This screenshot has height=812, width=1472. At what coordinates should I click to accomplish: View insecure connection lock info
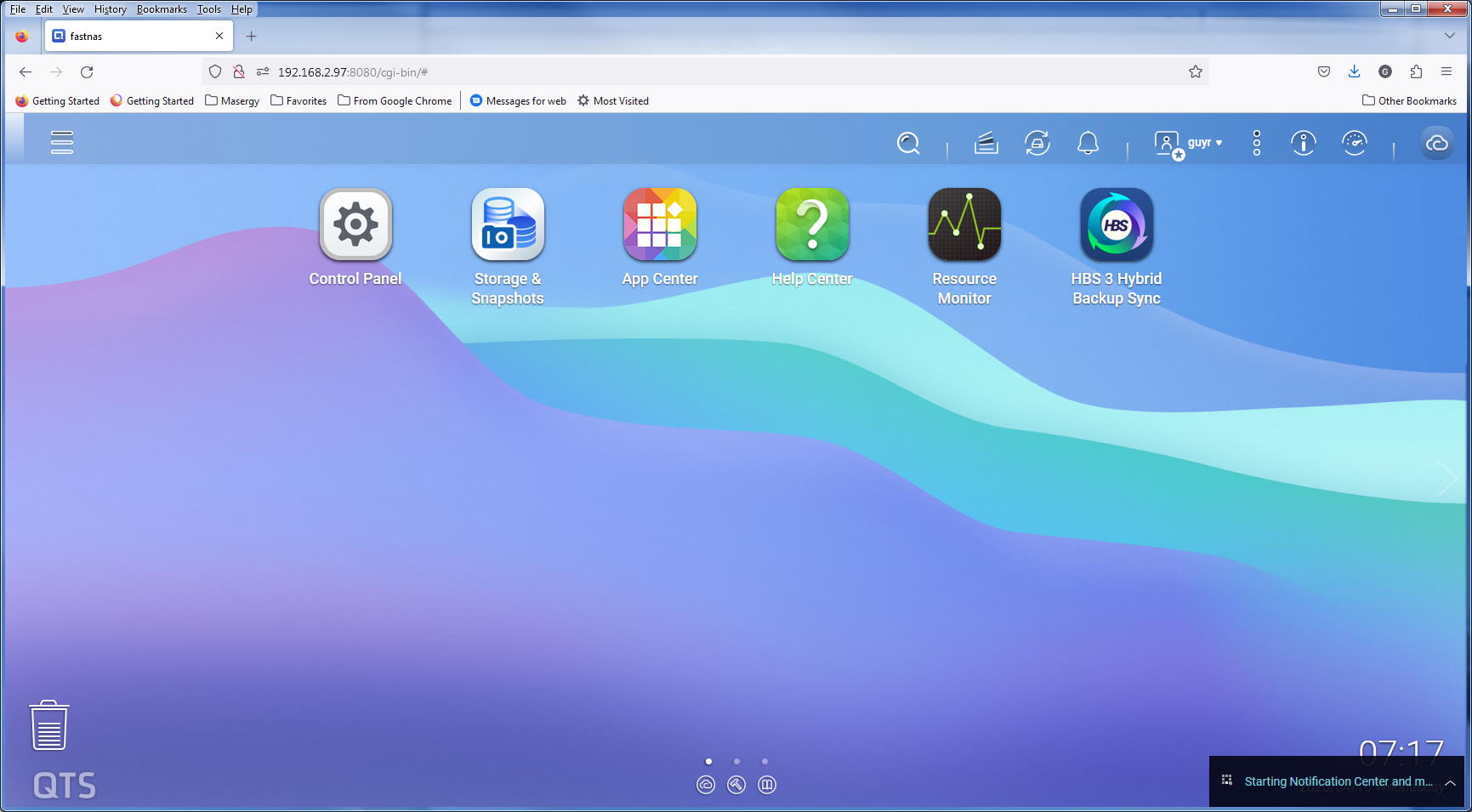coord(239,72)
